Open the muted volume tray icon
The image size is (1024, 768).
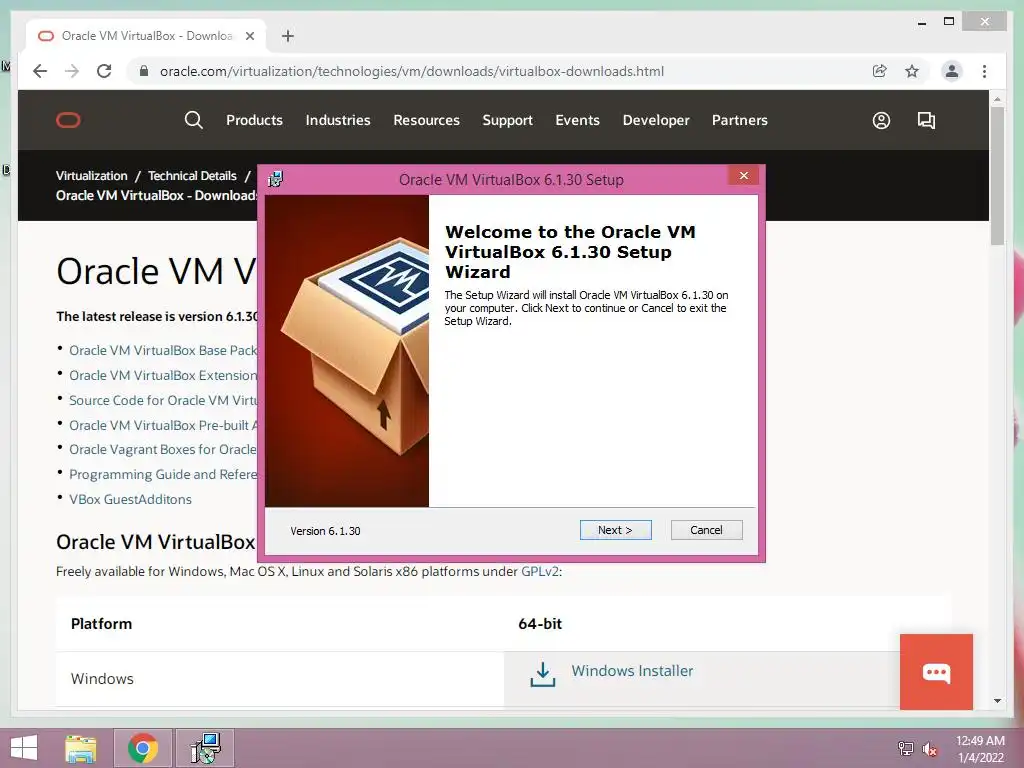[930, 748]
